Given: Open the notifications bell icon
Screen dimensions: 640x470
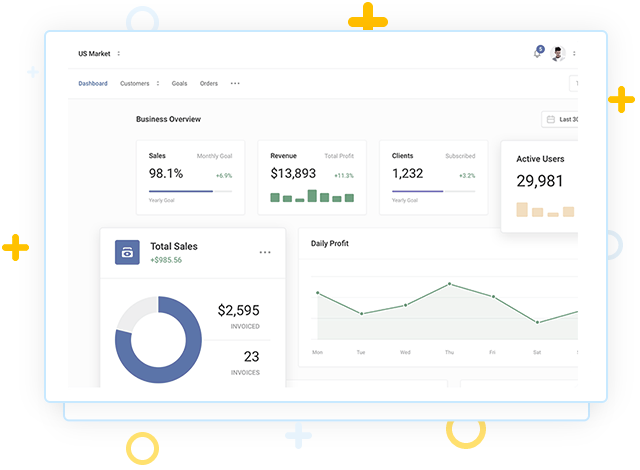Looking at the screenshot, I should [x=538, y=53].
